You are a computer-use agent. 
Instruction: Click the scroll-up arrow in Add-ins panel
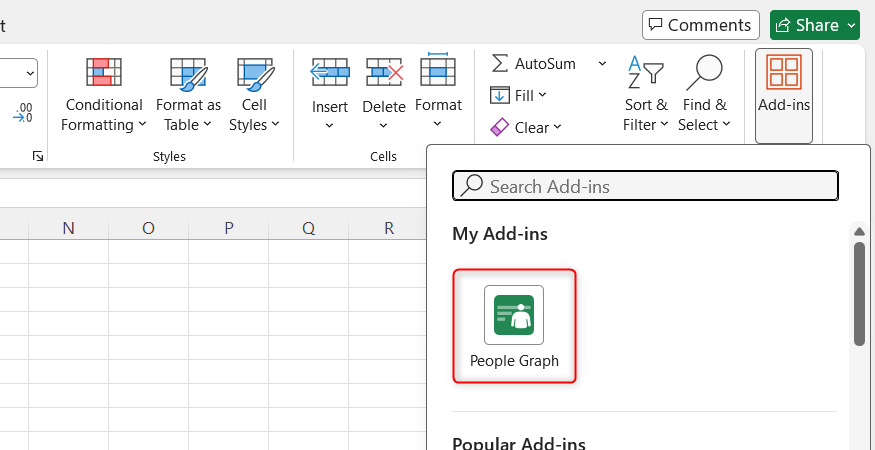click(x=859, y=231)
